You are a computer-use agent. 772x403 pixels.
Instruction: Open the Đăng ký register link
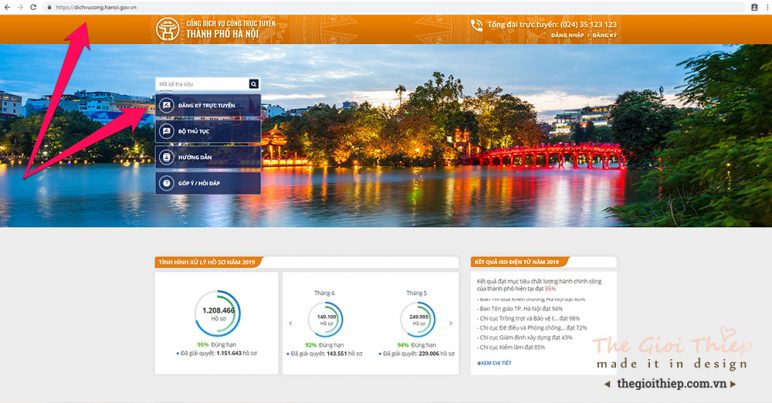pyautogui.click(x=604, y=35)
